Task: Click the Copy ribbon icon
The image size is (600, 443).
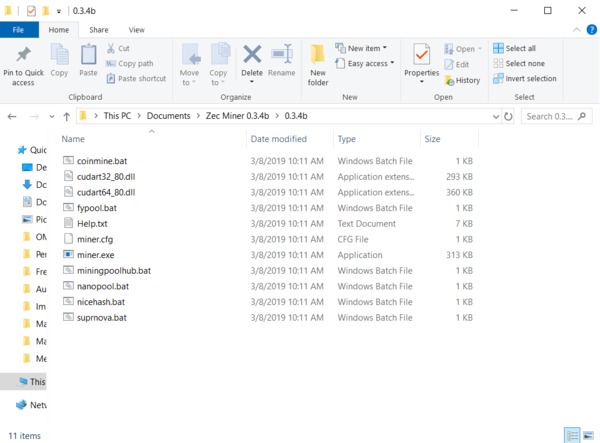Action: click(59, 54)
